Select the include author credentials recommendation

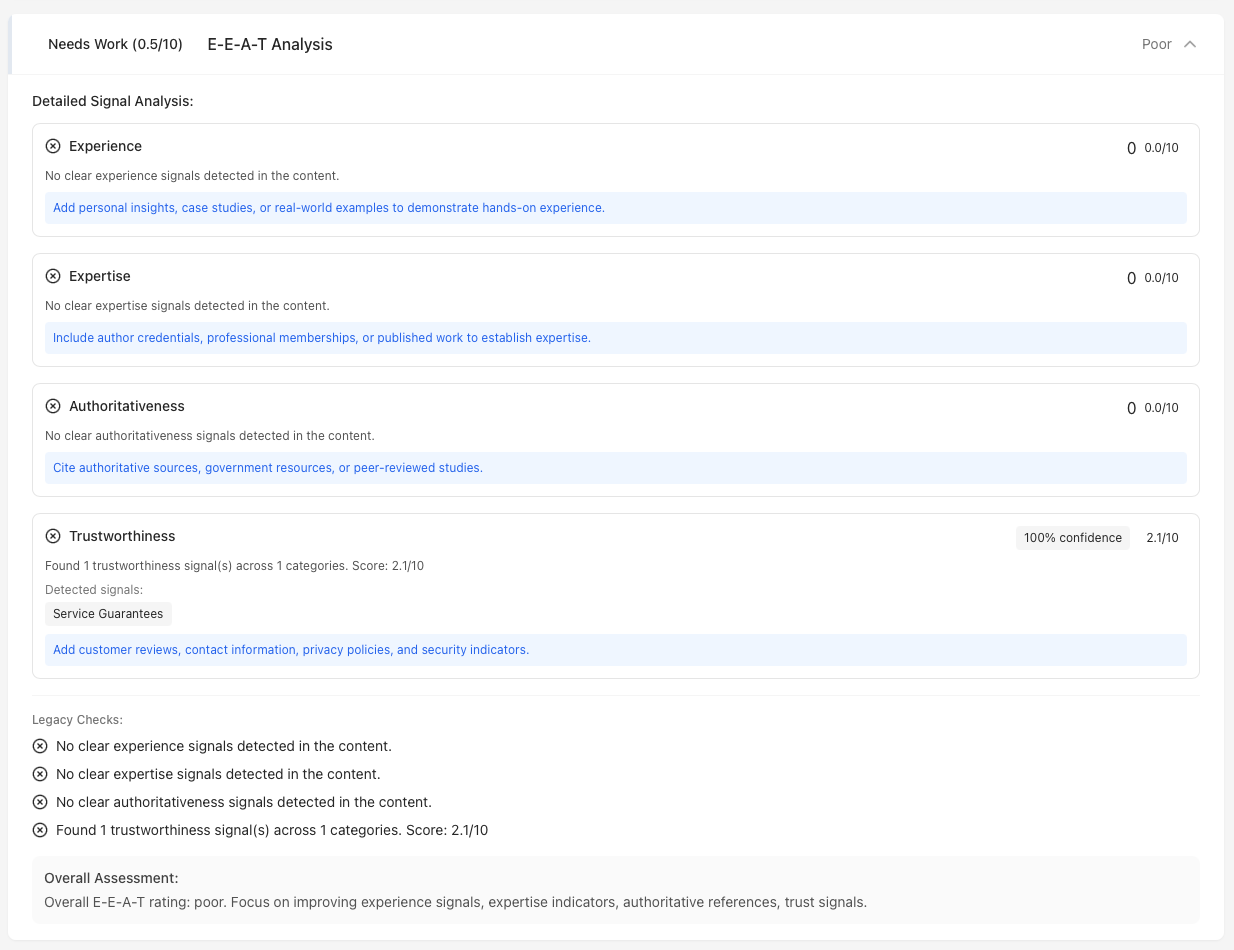(x=322, y=338)
